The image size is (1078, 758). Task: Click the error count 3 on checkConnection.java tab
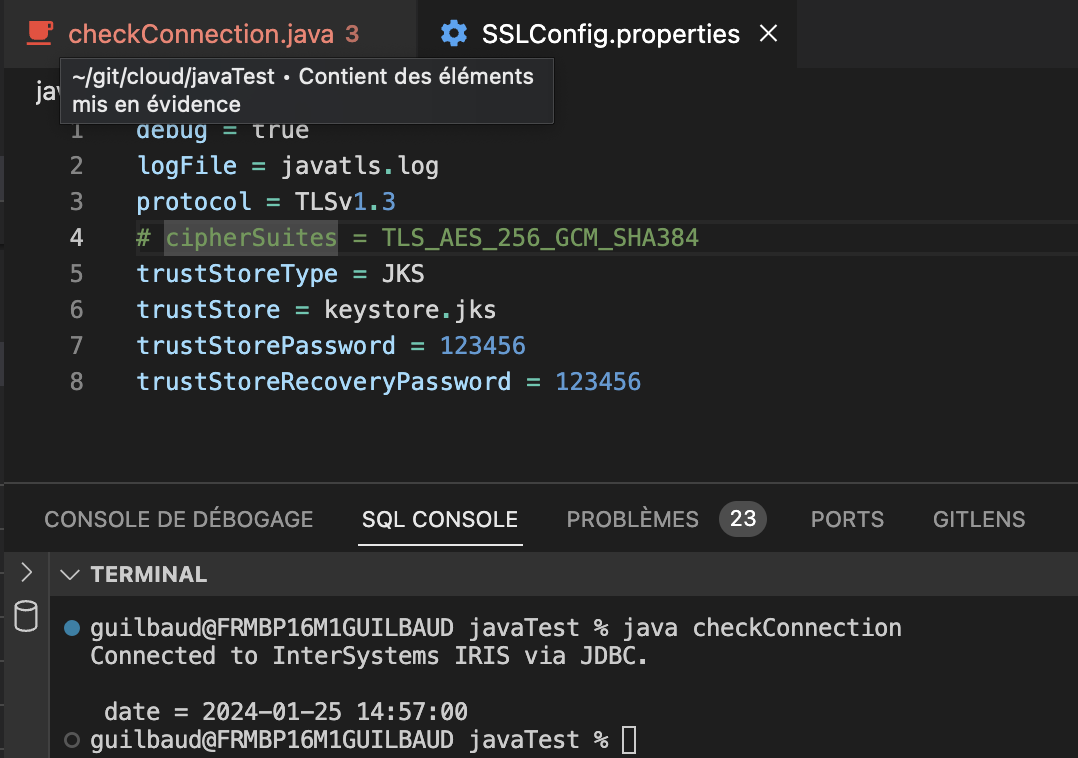pos(352,34)
